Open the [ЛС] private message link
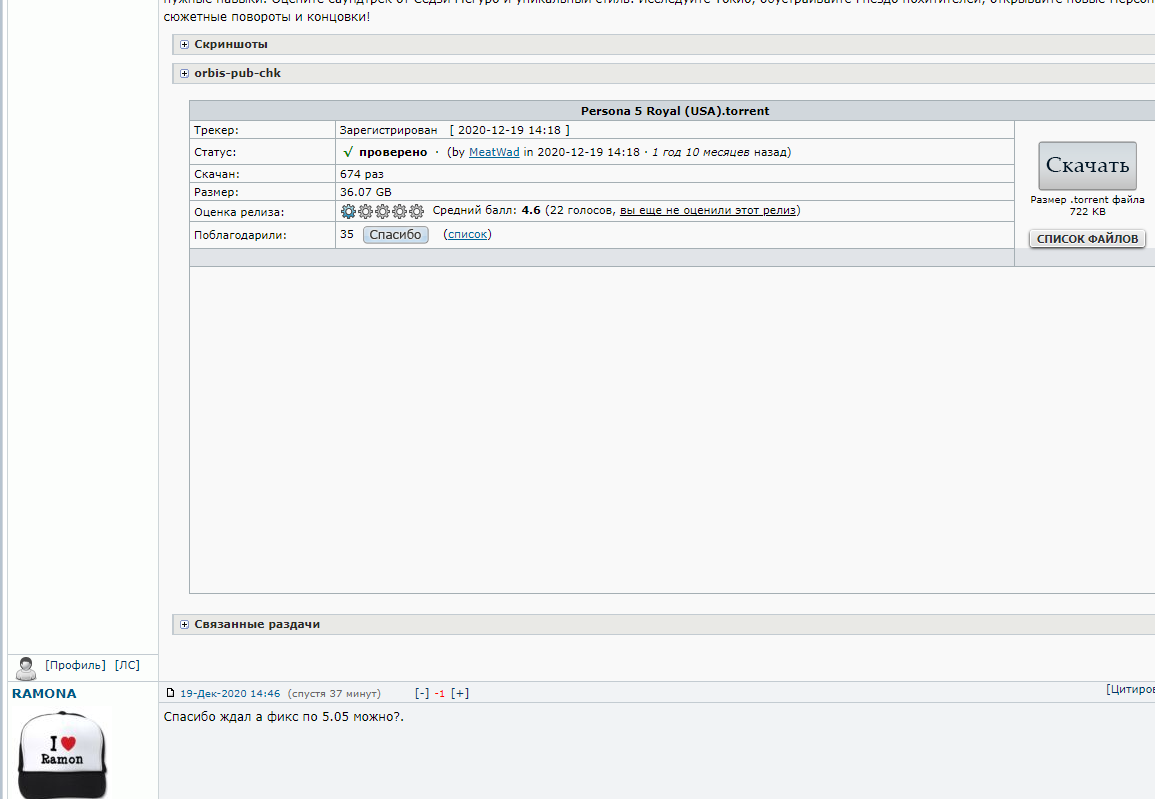Image resolution: width=1155 pixels, height=799 pixels. coord(127,665)
